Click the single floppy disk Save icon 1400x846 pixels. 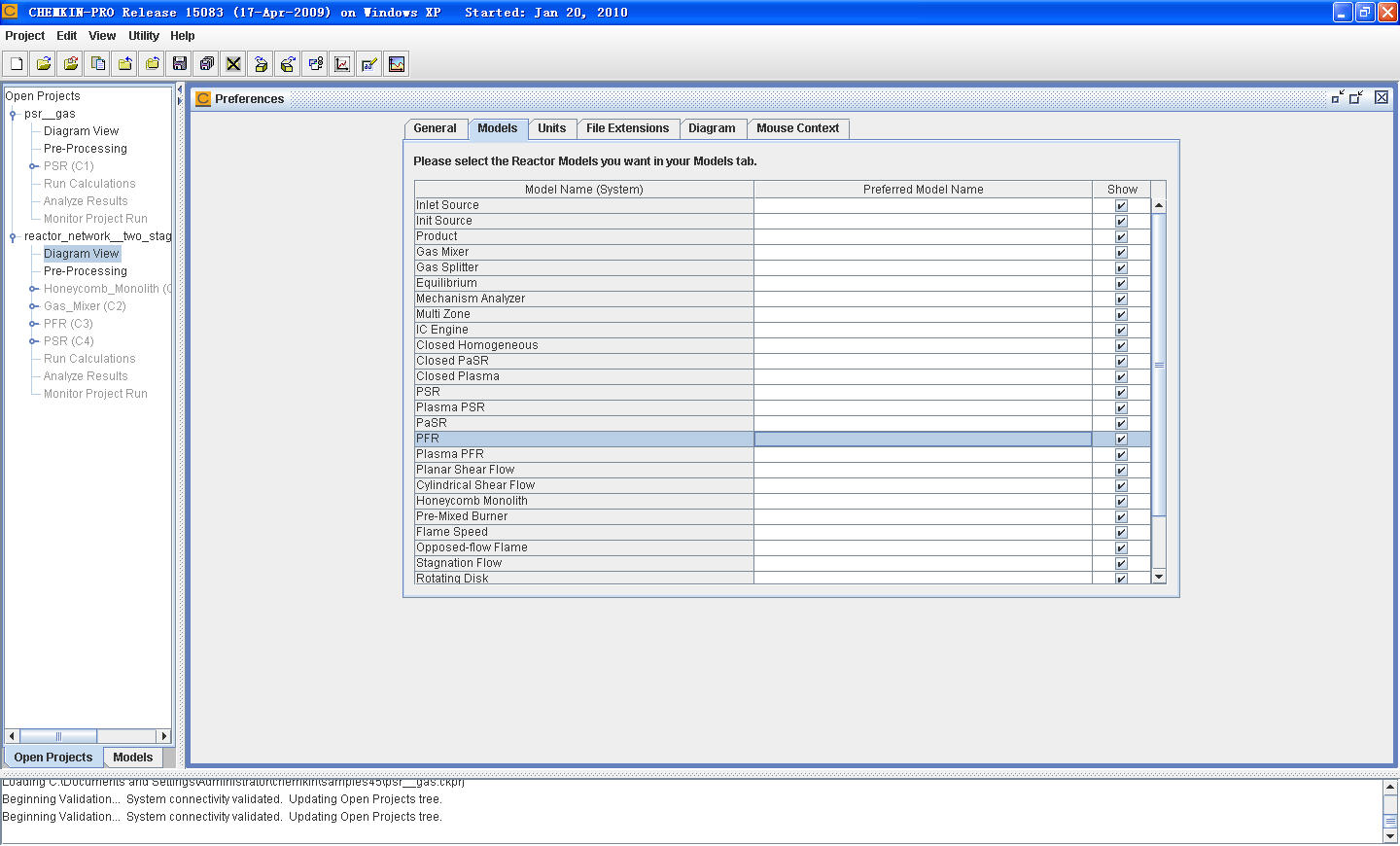180,64
